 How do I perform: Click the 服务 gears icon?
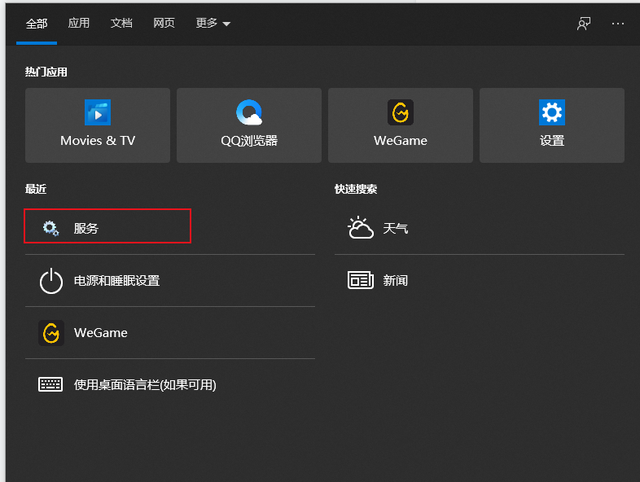click(51, 228)
